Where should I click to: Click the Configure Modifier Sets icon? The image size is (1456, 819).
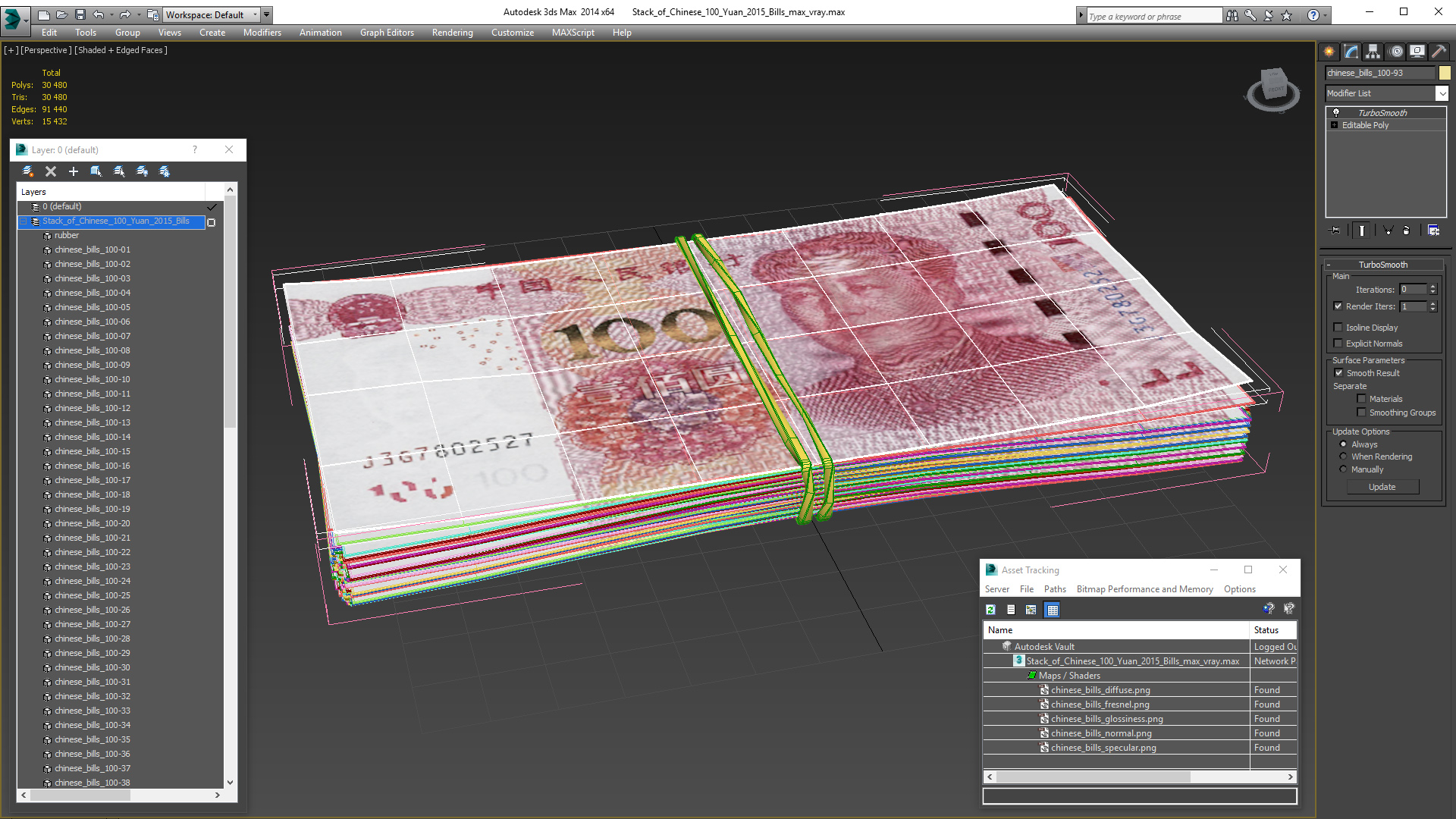[x=1433, y=231]
